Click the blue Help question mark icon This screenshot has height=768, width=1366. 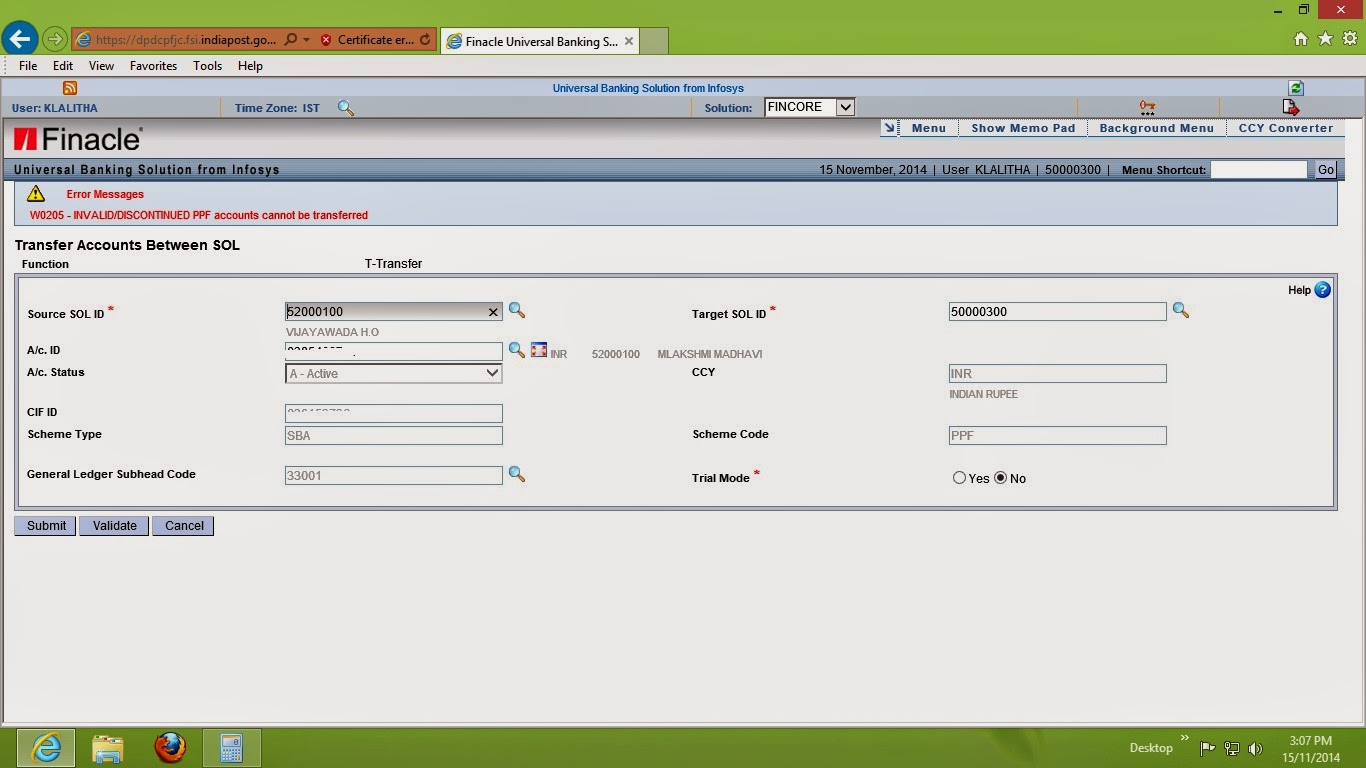(x=1322, y=290)
